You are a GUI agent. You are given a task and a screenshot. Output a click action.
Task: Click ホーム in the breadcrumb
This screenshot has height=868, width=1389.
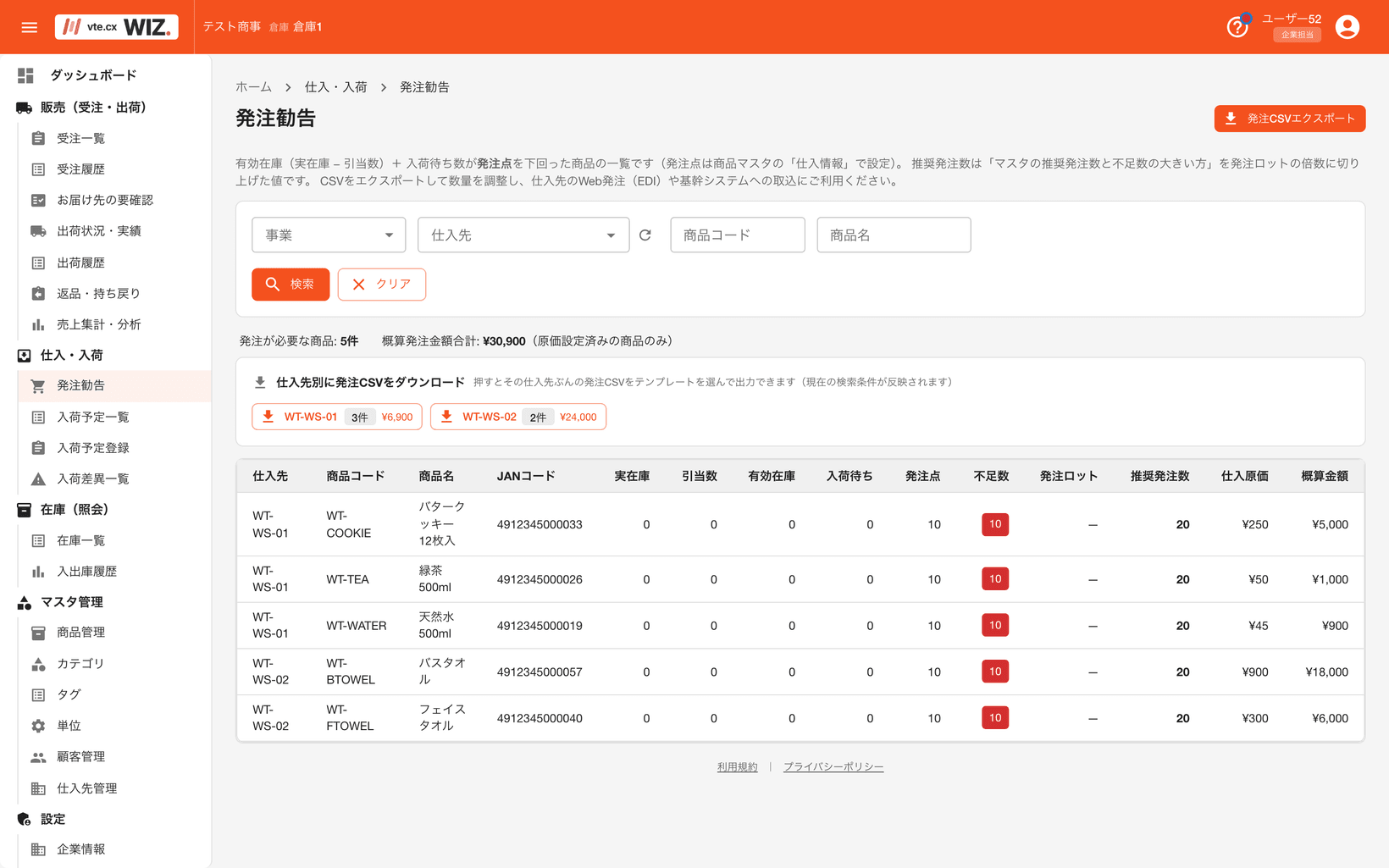tap(253, 87)
